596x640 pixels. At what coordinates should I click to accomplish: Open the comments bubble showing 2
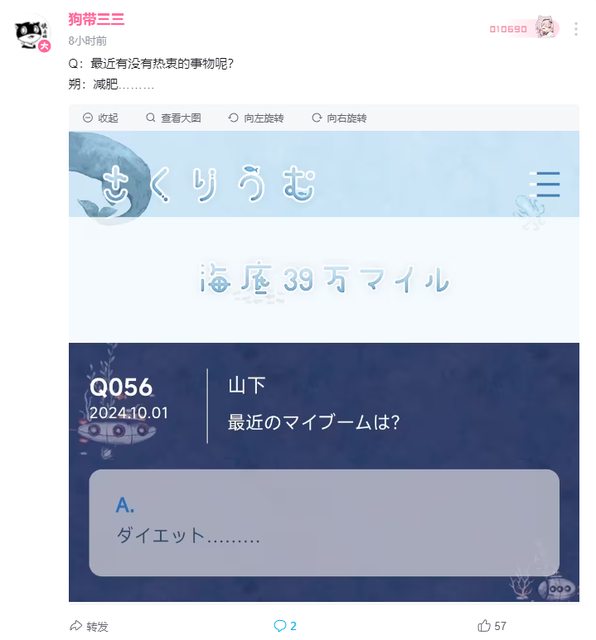coord(285,626)
